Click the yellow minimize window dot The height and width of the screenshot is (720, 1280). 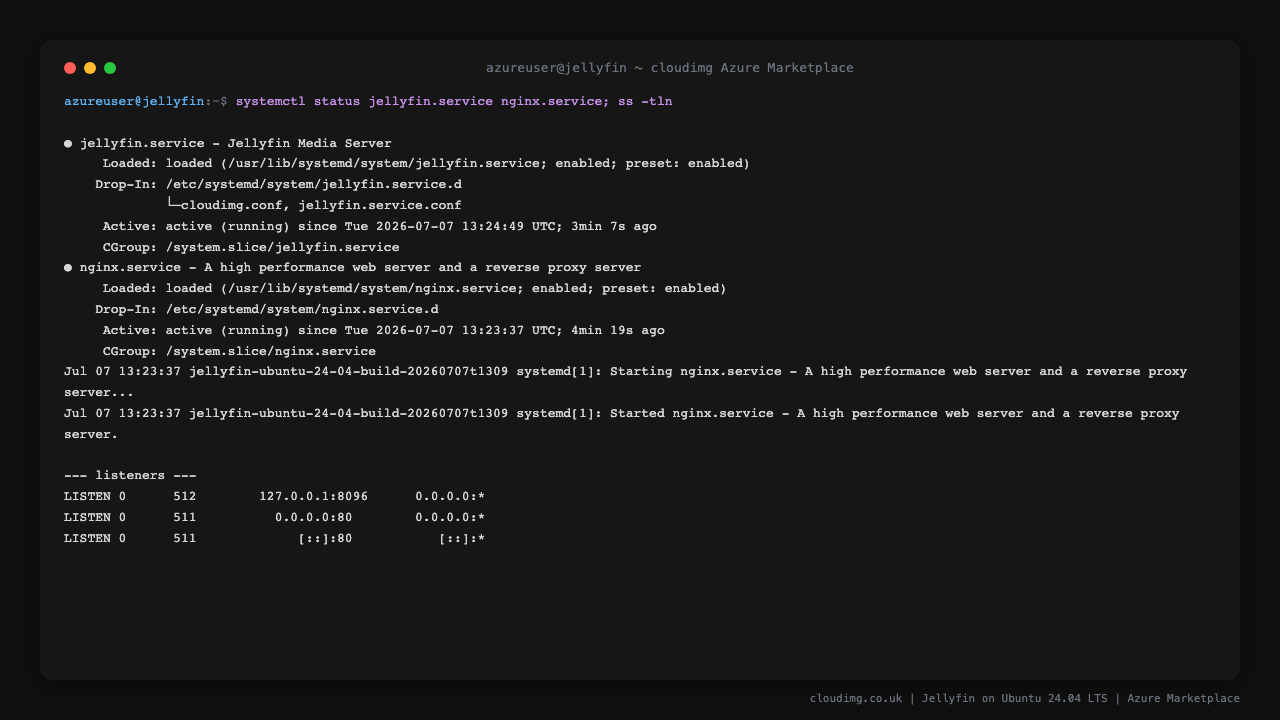(90, 68)
